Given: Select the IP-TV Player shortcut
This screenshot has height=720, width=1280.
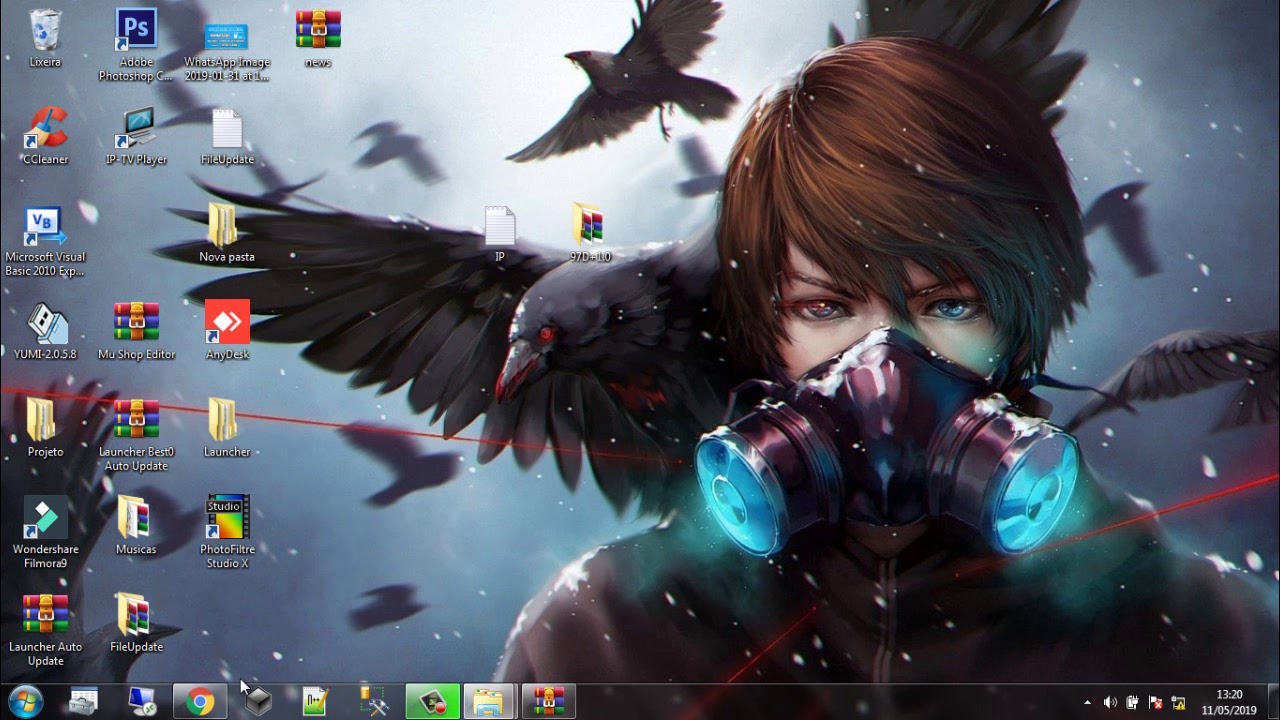Looking at the screenshot, I should [x=136, y=127].
